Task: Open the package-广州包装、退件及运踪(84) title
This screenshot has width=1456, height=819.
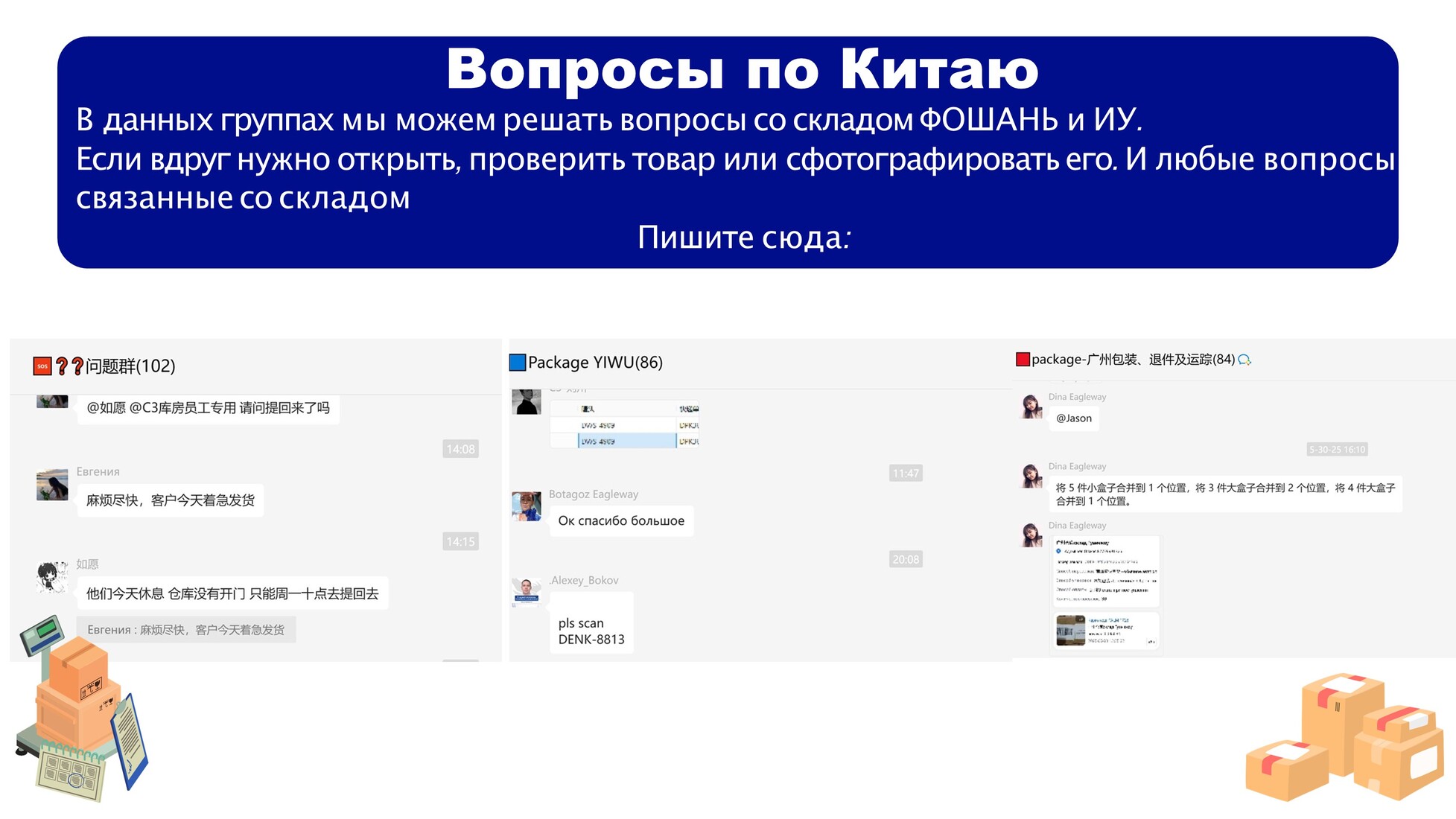Action: [x=1133, y=360]
